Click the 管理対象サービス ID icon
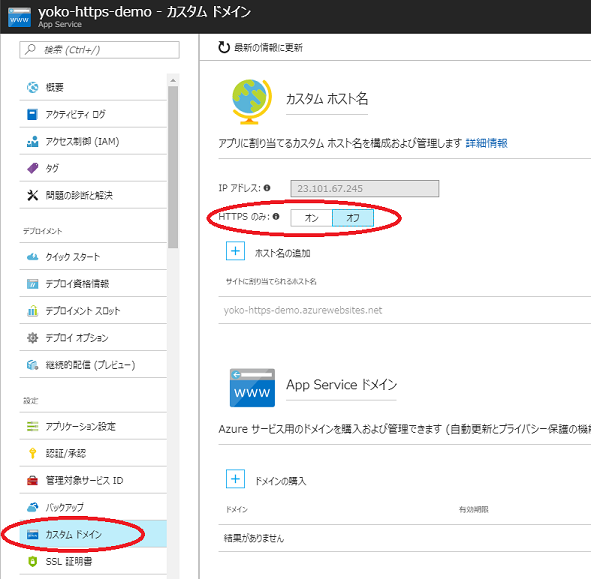 click(x=32, y=480)
